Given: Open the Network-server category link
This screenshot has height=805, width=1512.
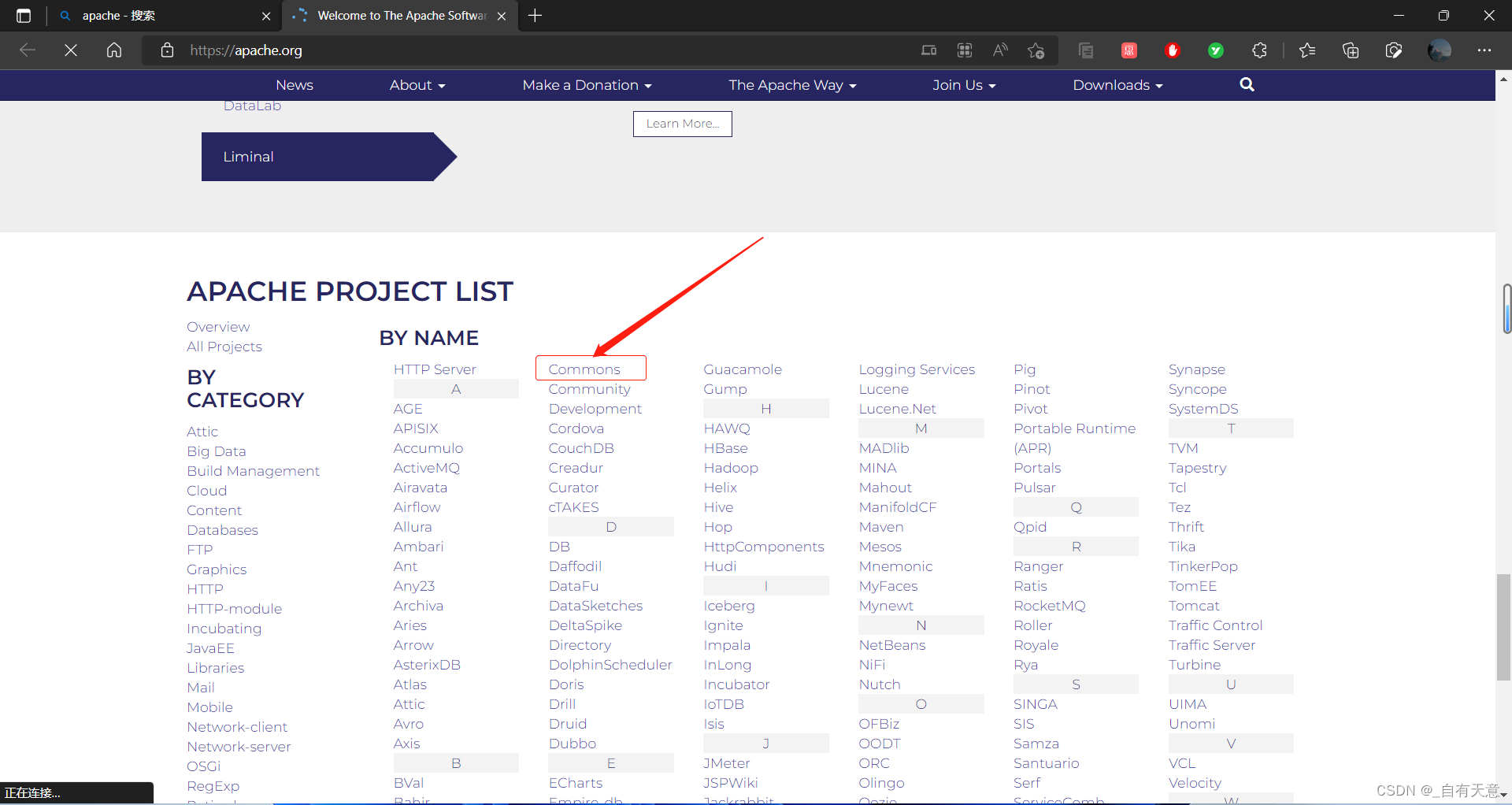Looking at the screenshot, I should 239,747.
